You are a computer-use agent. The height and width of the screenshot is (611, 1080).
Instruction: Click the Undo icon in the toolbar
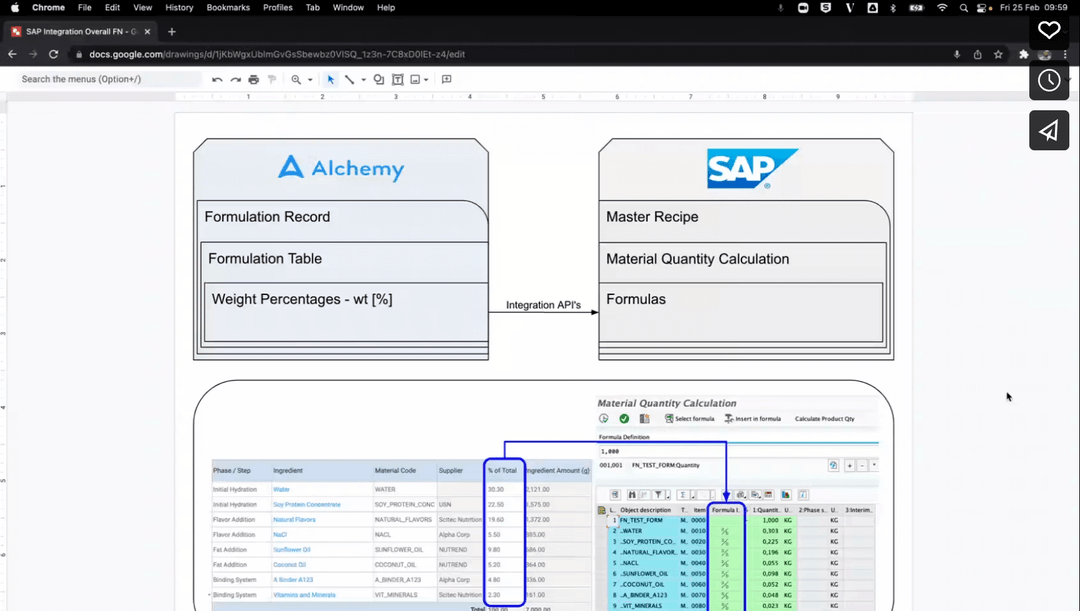(217, 79)
